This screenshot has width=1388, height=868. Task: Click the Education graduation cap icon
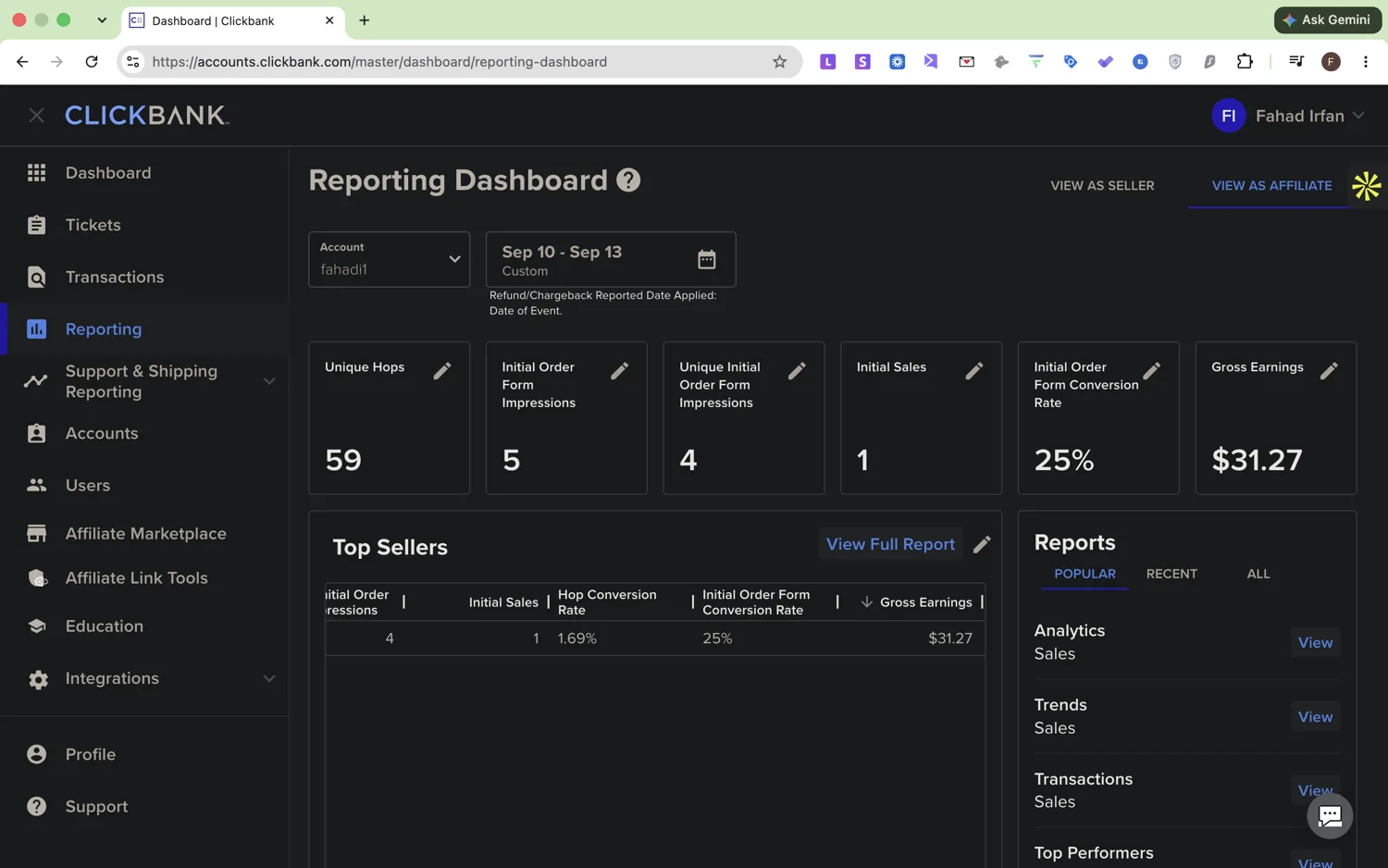click(x=36, y=626)
